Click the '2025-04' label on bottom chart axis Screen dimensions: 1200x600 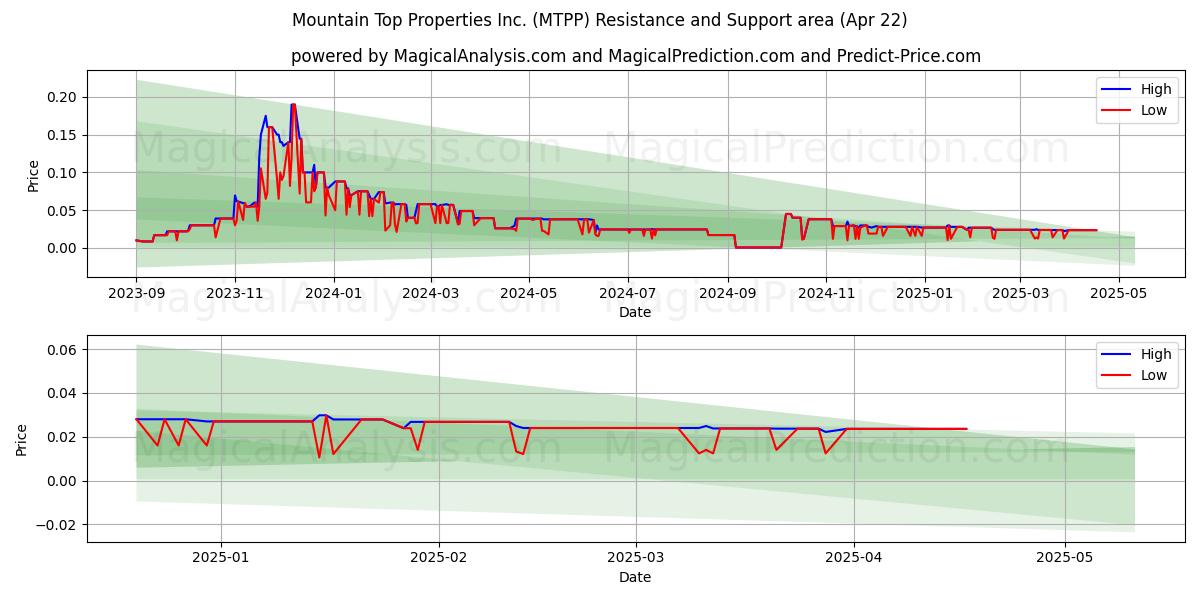854,559
